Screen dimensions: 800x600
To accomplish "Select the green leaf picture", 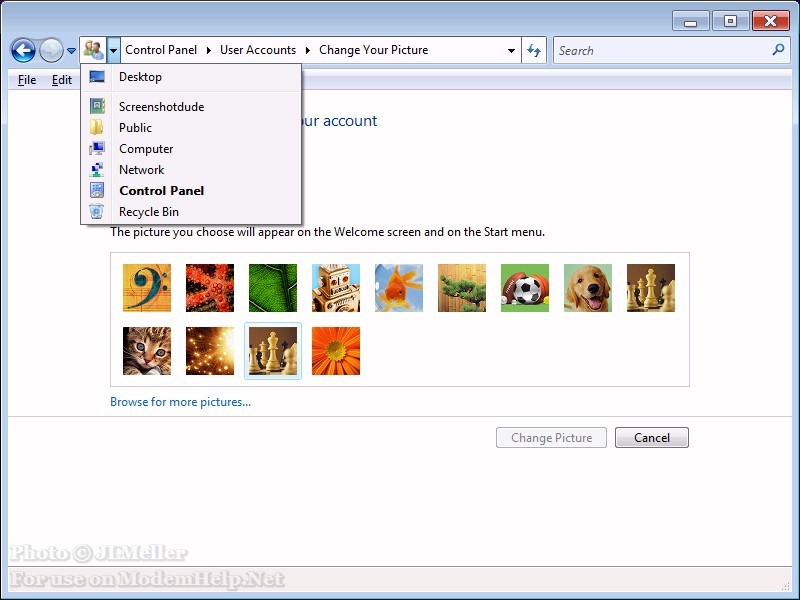I will click(x=273, y=288).
